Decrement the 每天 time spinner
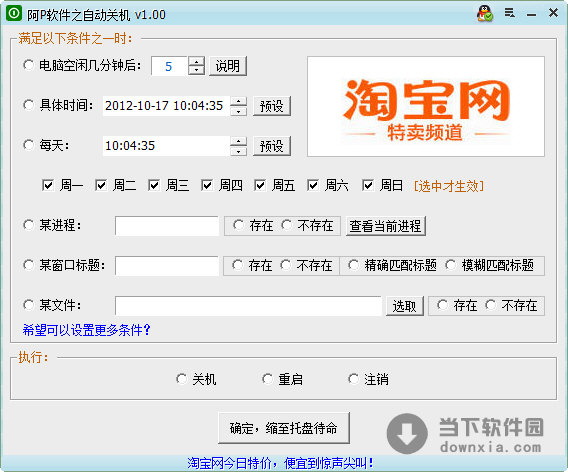 [238, 151]
